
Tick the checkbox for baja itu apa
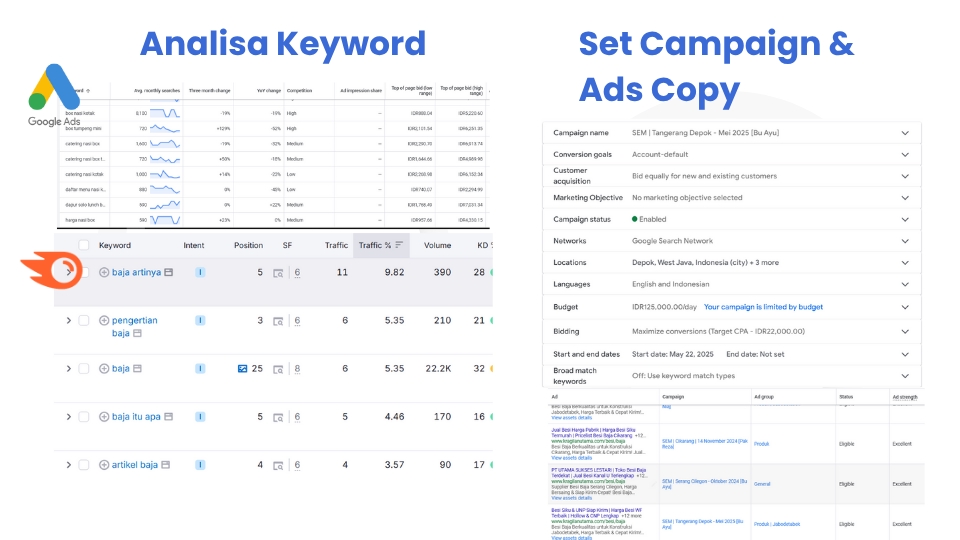(x=84, y=417)
